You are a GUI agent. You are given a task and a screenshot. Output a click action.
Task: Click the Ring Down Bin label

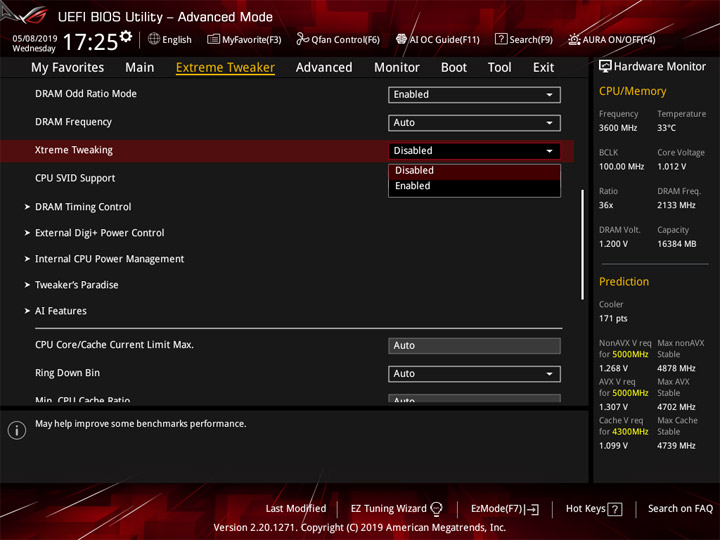point(68,373)
